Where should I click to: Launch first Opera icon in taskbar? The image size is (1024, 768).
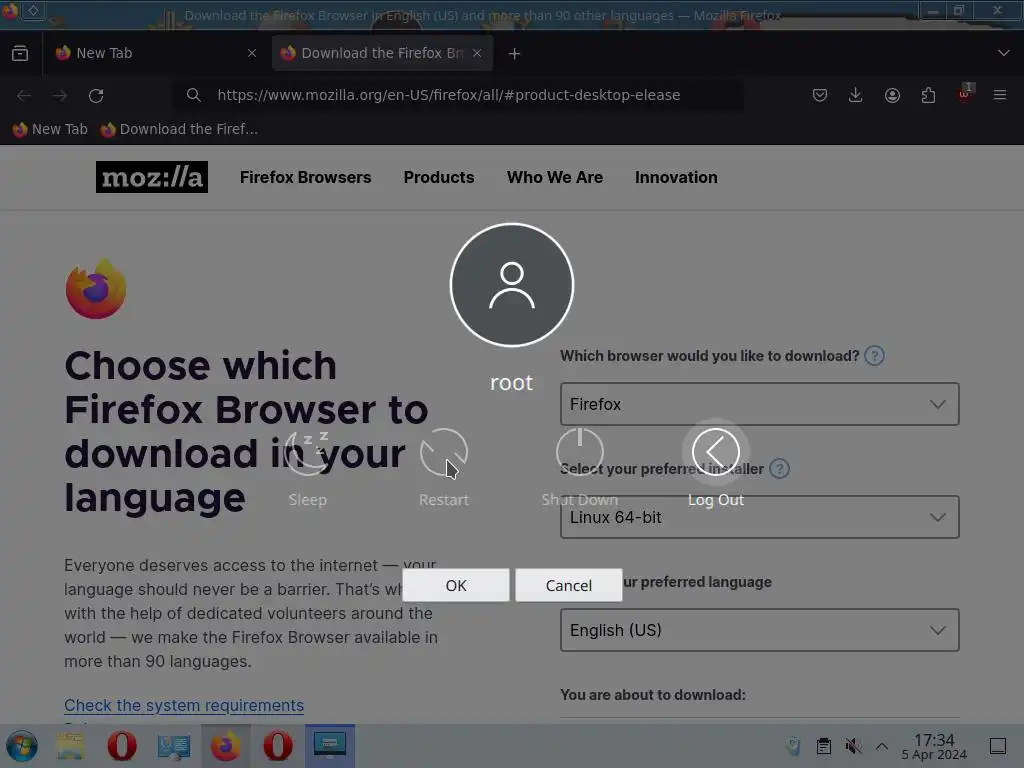click(x=121, y=746)
